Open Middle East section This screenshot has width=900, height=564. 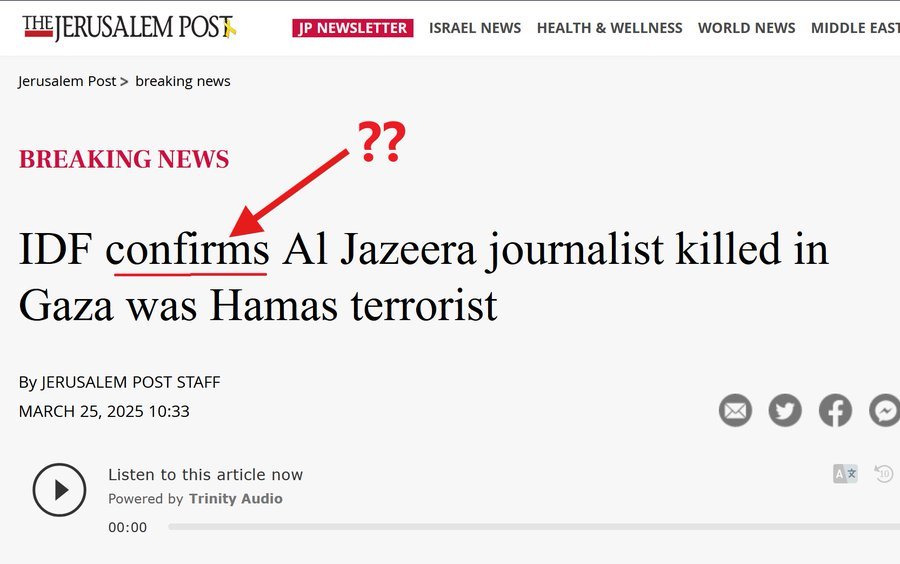(x=855, y=28)
